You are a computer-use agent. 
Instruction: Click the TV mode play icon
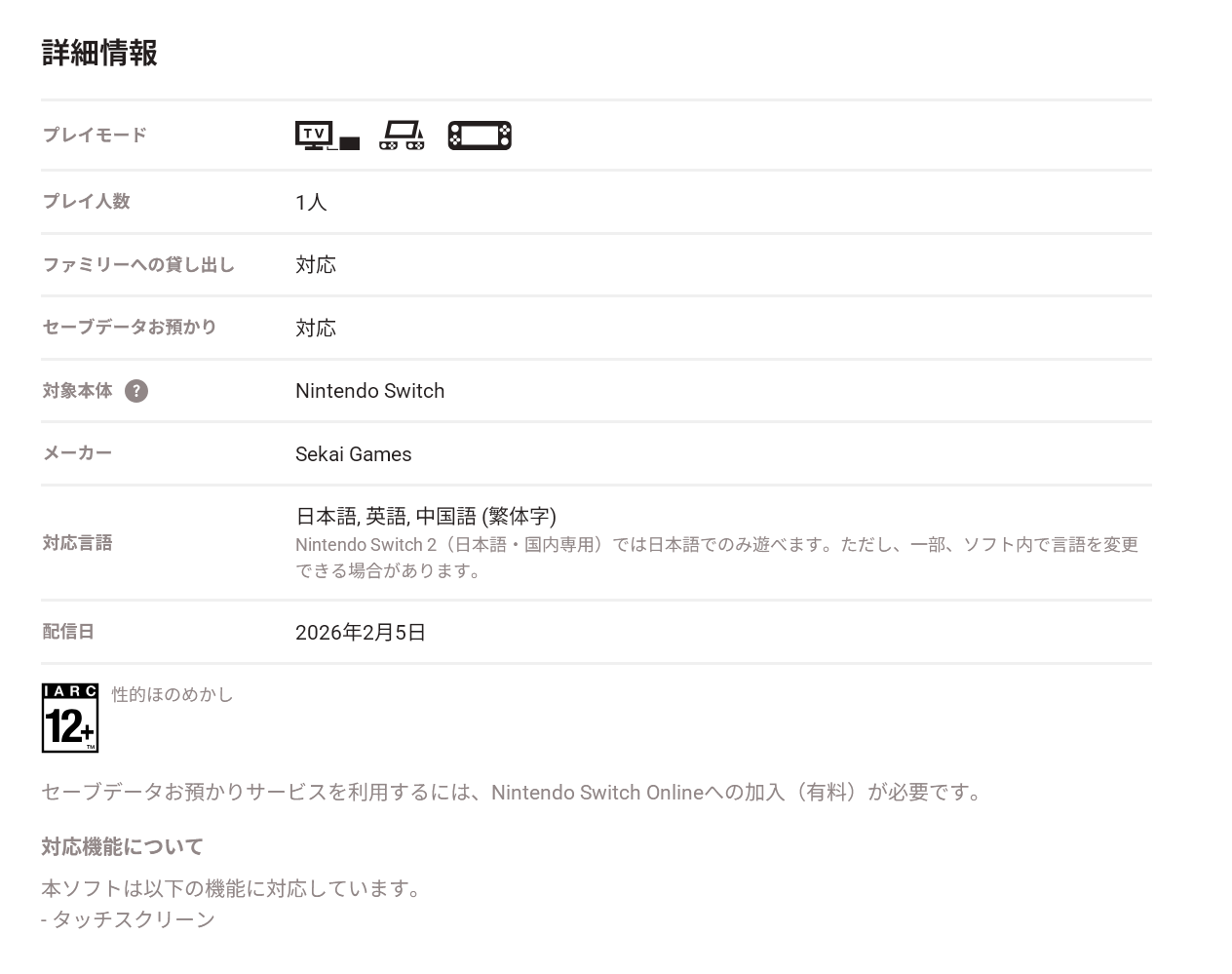pyautogui.click(x=327, y=136)
